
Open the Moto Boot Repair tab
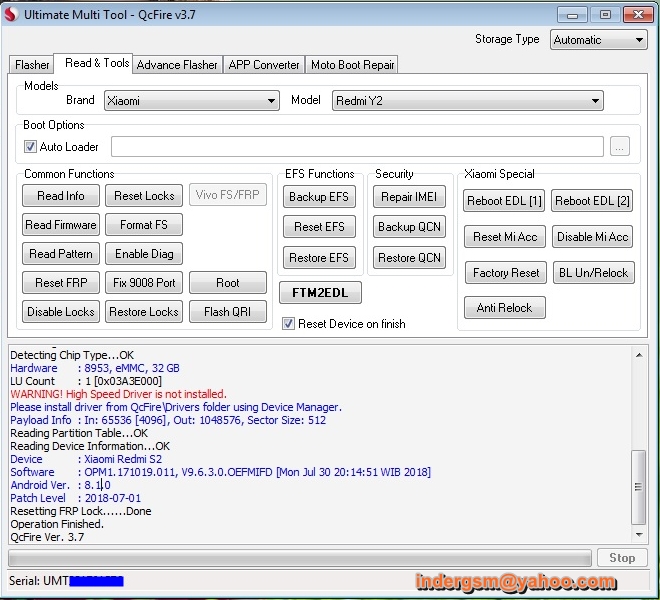(352, 65)
